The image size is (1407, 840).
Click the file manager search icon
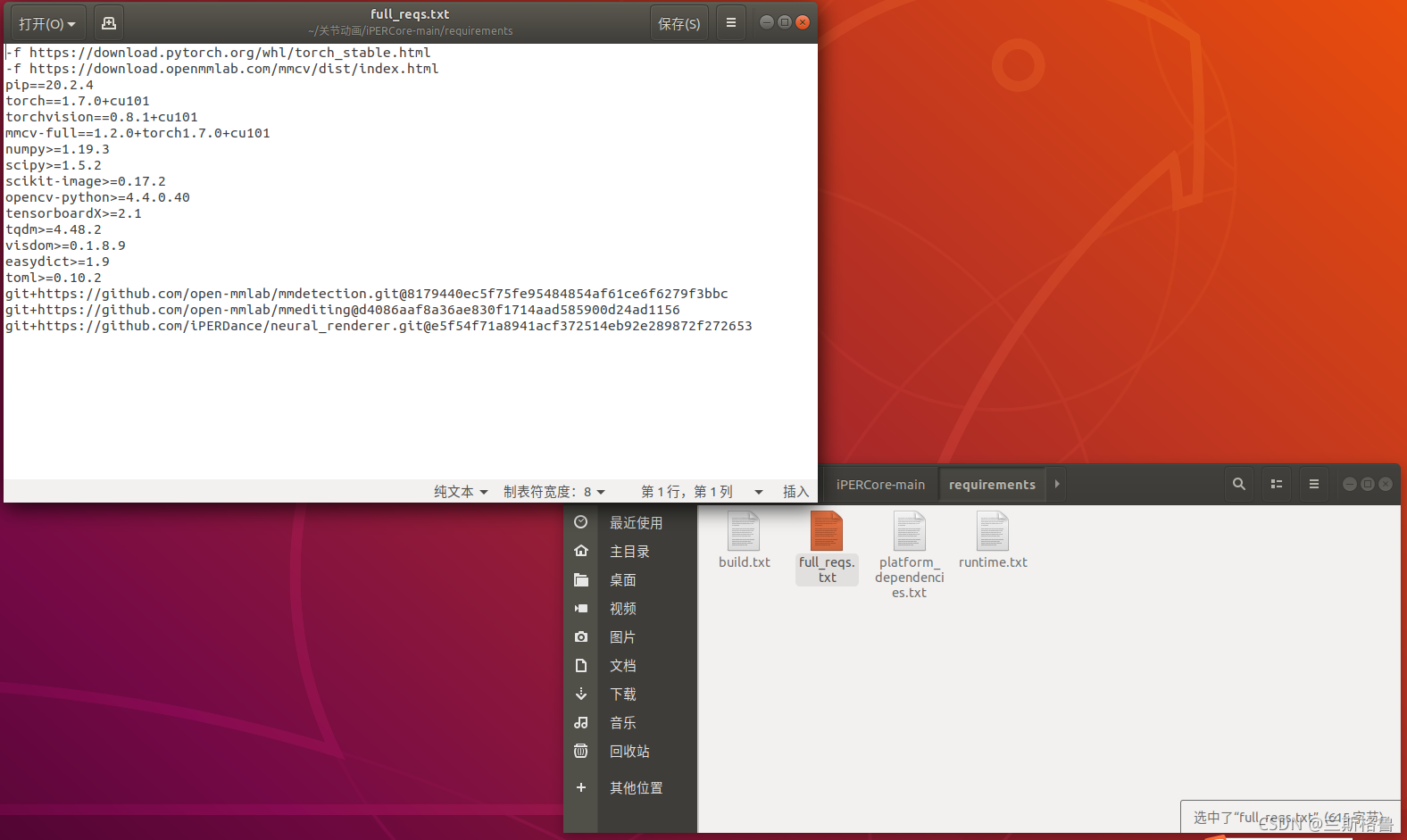pos(1239,484)
